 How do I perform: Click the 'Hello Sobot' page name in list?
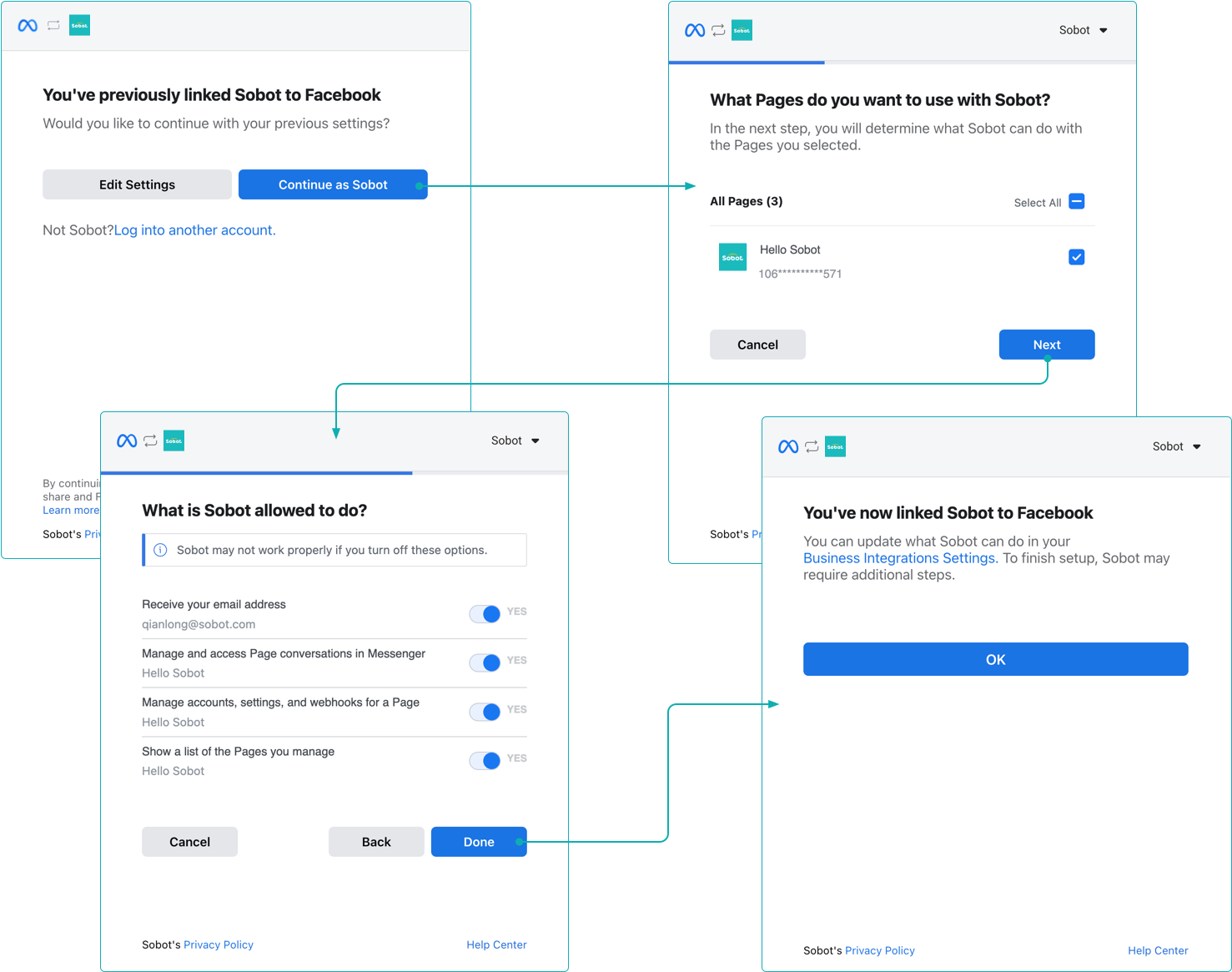(790, 249)
